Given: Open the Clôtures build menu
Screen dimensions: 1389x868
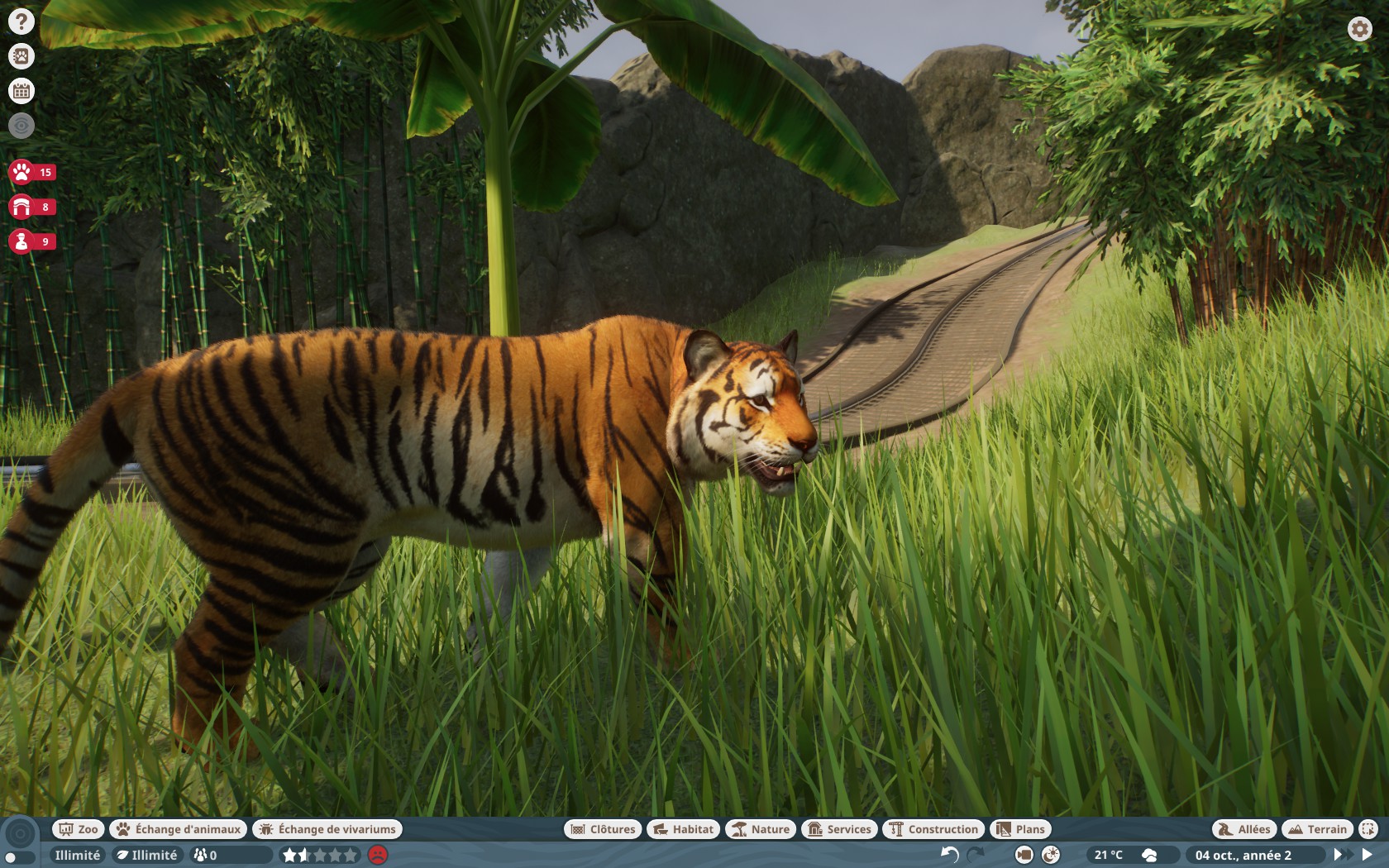Looking at the screenshot, I should pyautogui.click(x=603, y=829).
